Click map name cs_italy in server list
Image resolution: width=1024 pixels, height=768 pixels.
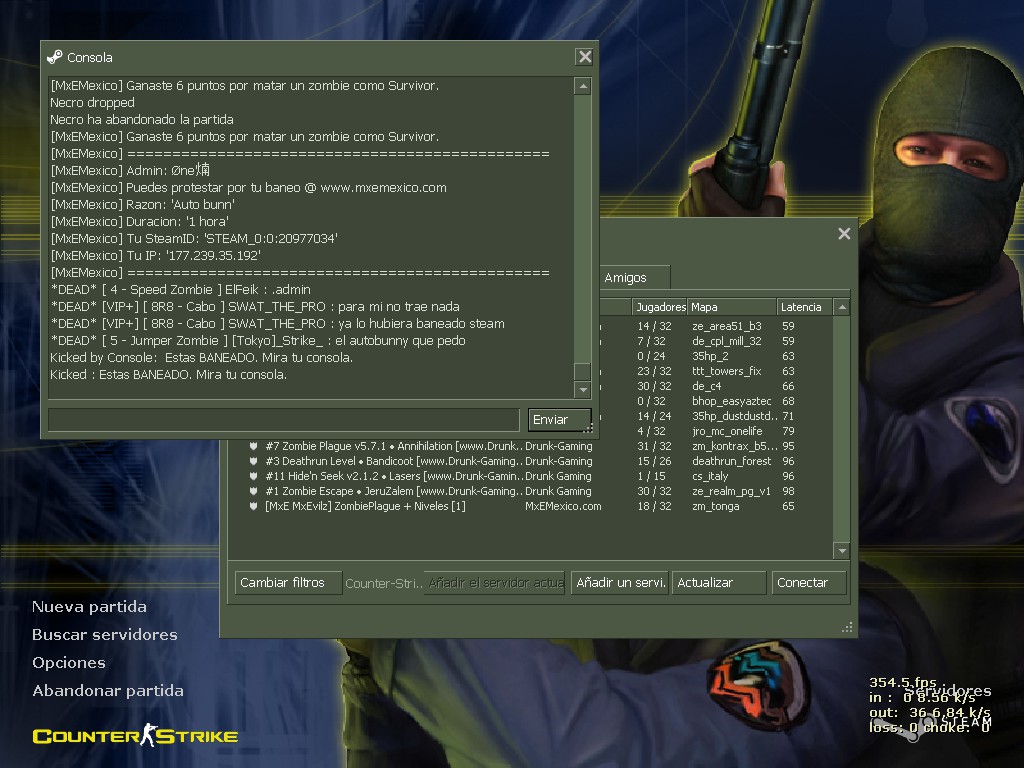pyautogui.click(x=710, y=476)
